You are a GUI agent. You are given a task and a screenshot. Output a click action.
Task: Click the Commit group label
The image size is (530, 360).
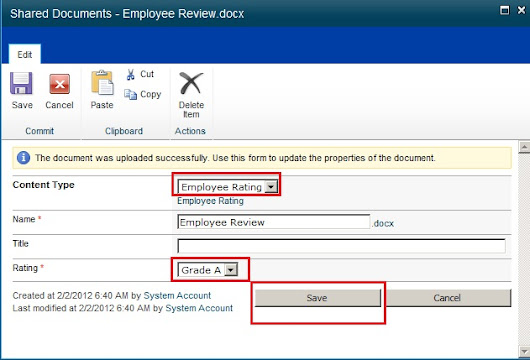click(40, 131)
